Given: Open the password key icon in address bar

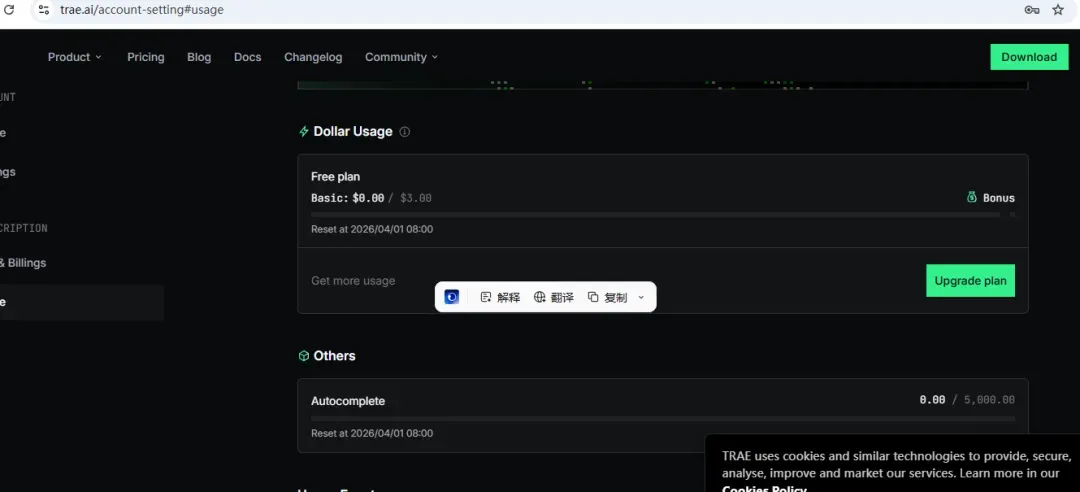Looking at the screenshot, I should click(x=1032, y=10).
